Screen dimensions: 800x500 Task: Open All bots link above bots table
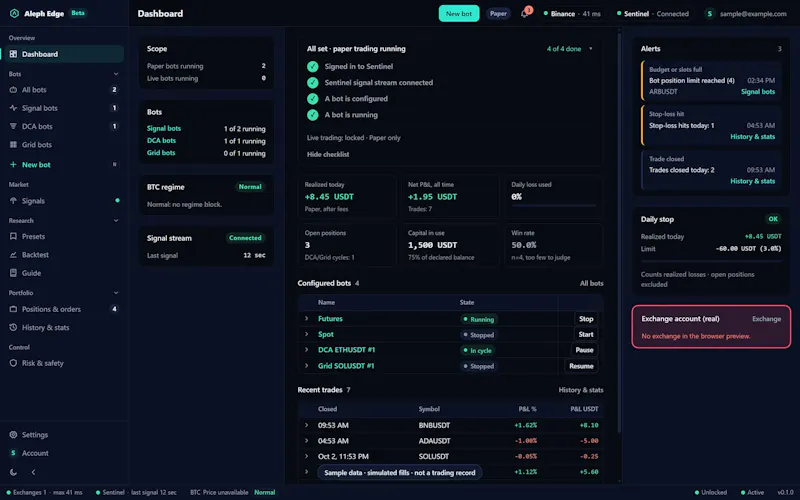[591, 283]
